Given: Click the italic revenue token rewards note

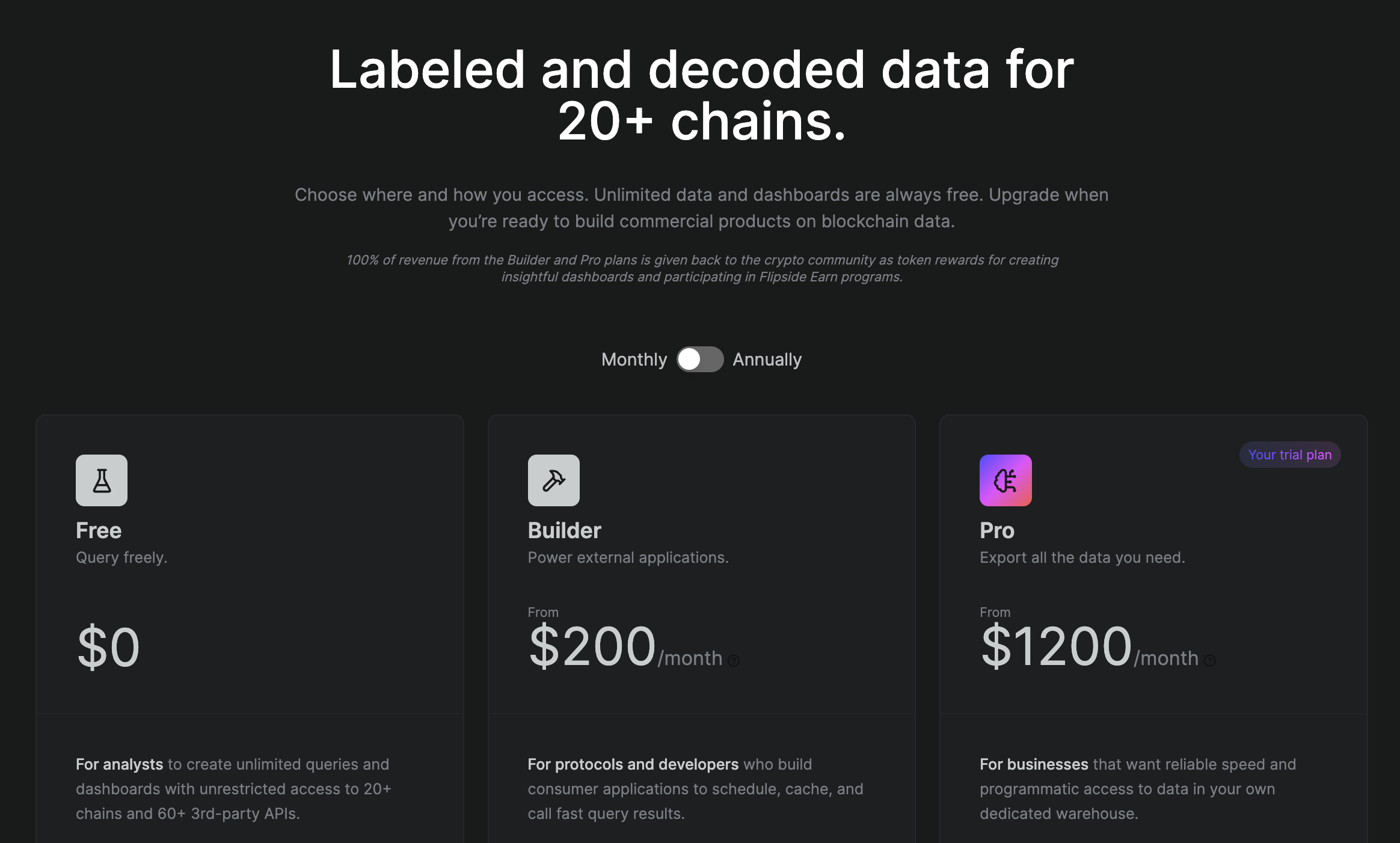Looking at the screenshot, I should coord(702,268).
